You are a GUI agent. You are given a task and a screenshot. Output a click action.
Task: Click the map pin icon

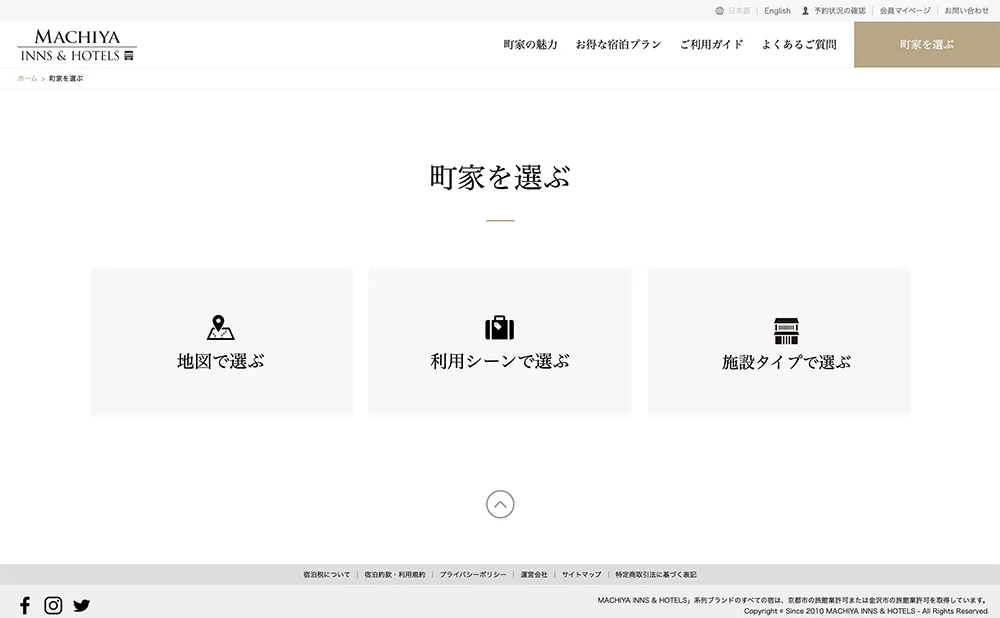point(220,328)
